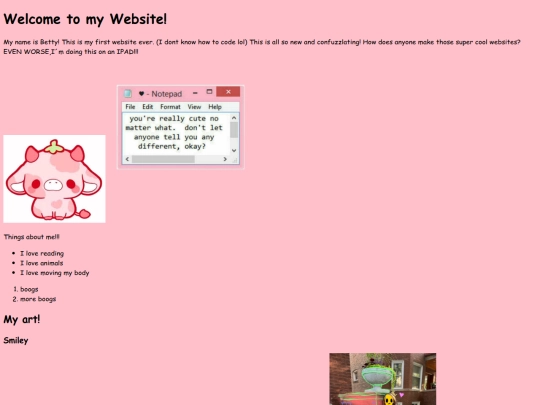Click the 'My art!' heading
Image resolution: width=540 pixels, height=405 pixels.
point(22,319)
